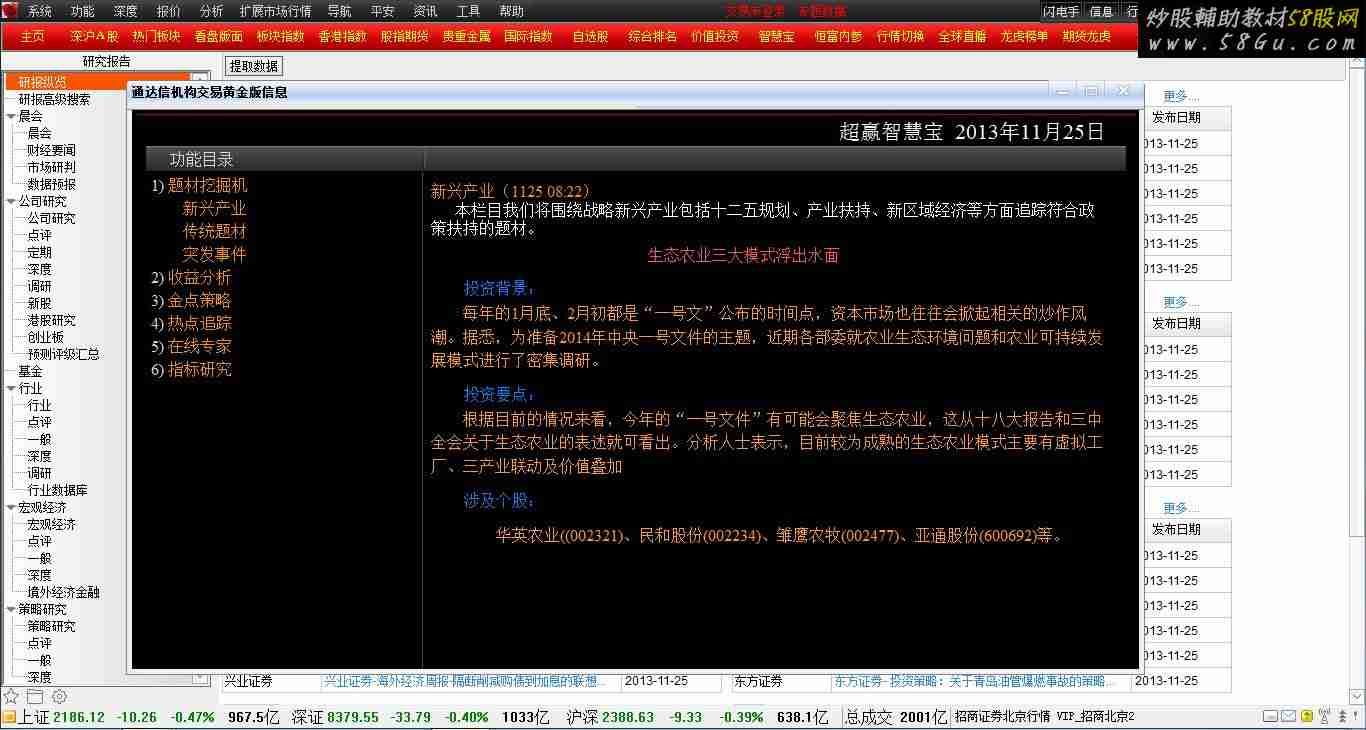Click the yellow up-arrow status bar icon
This screenshot has width=1366, height=730.
[1307, 717]
